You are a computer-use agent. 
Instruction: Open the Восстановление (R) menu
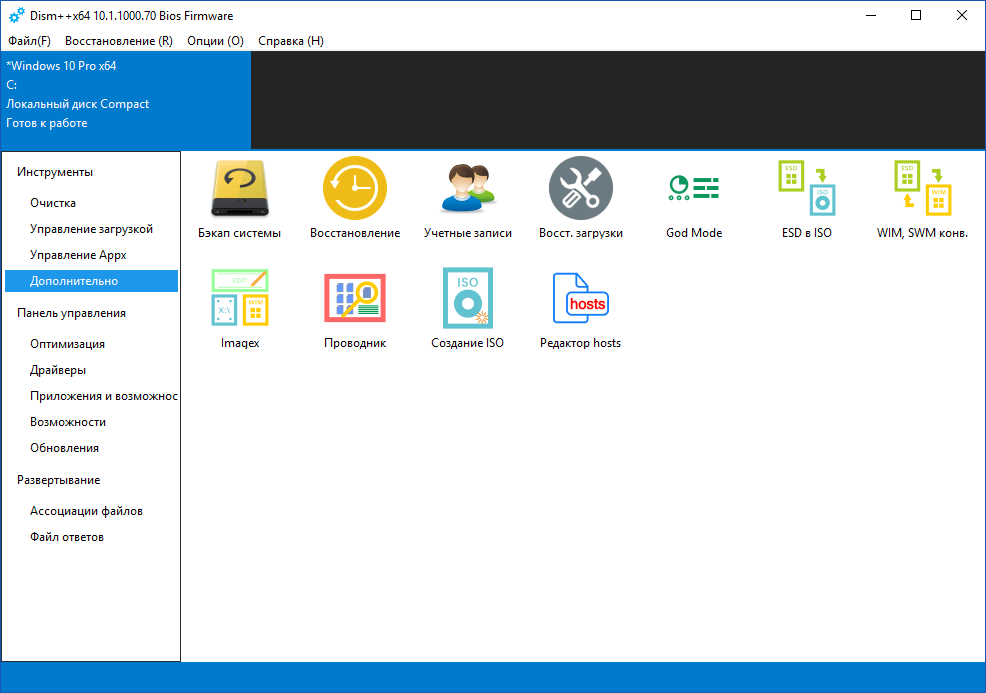tap(119, 41)
